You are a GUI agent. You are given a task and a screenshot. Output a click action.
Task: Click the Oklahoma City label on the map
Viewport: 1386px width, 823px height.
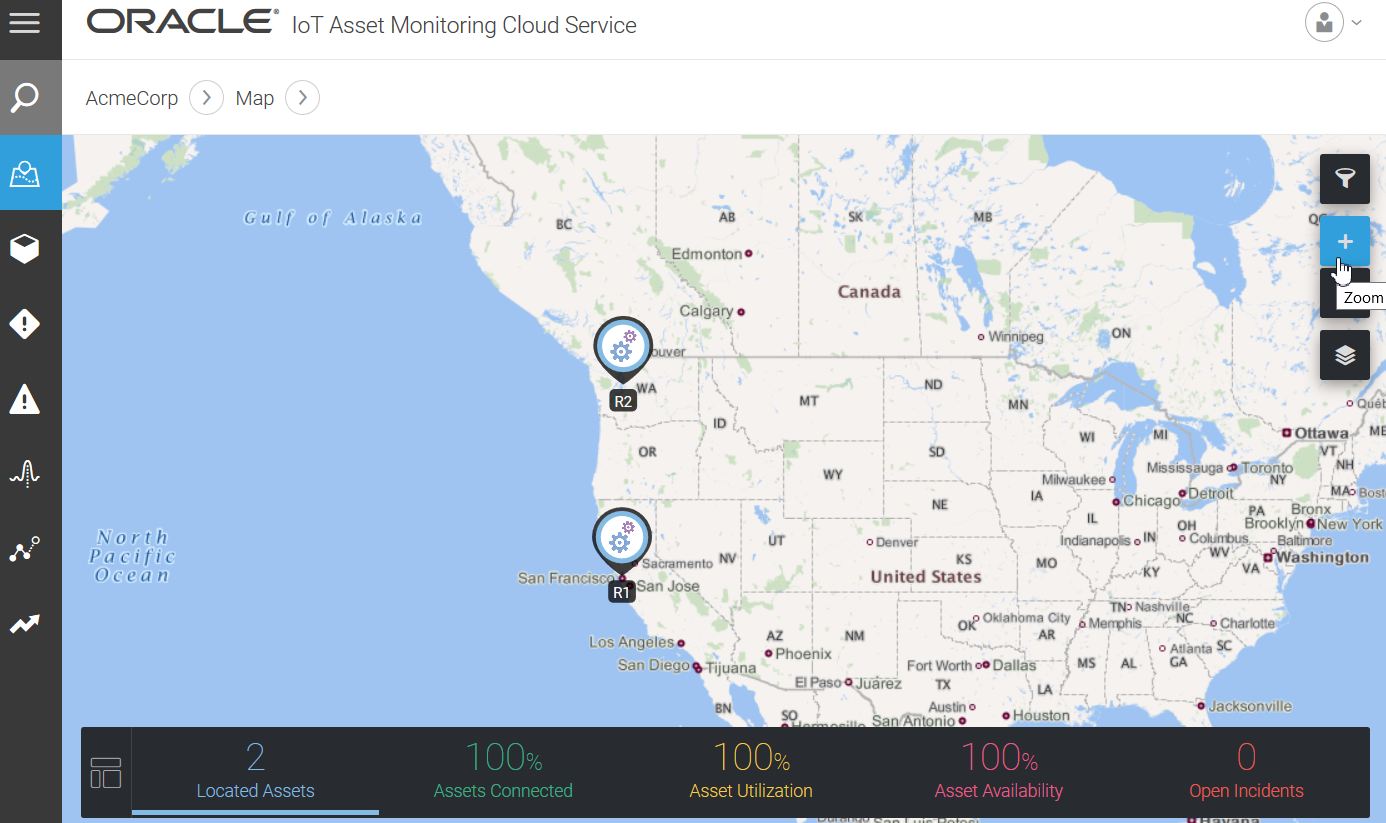click(x=1027, y=618)
